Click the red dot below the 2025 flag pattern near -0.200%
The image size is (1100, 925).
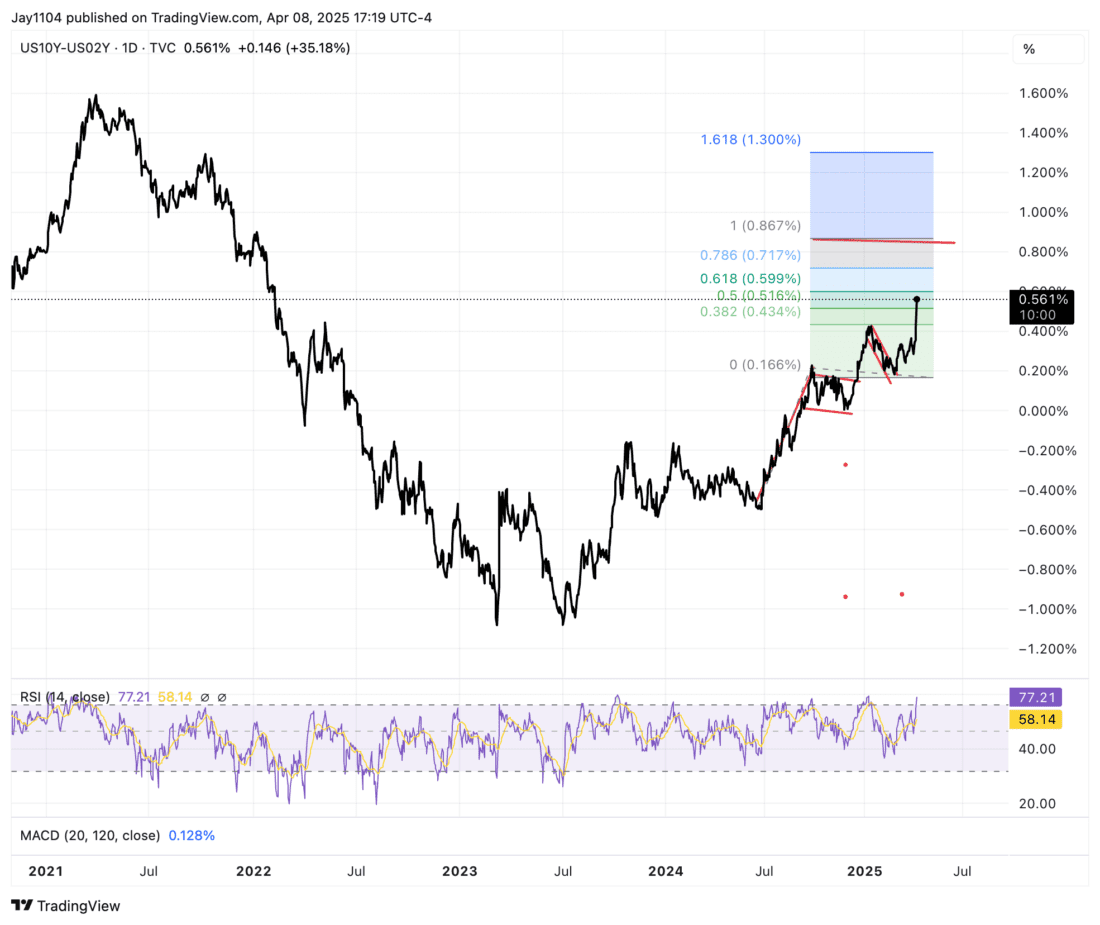click(x=845, y=464)
